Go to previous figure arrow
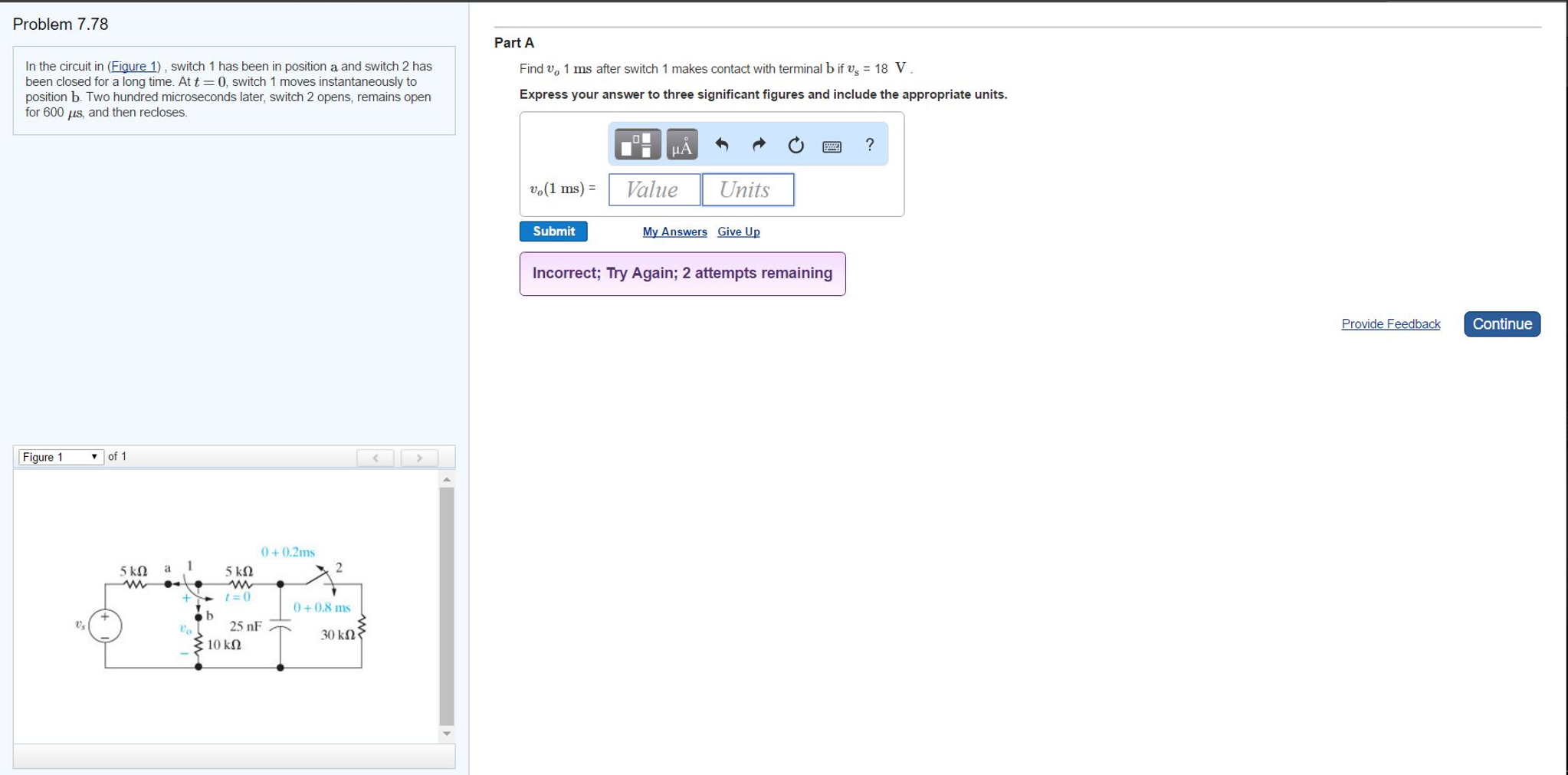Image resolution: width=1568 pixels, height=775 pixels. pyautogui.click(x=376, y=458)
